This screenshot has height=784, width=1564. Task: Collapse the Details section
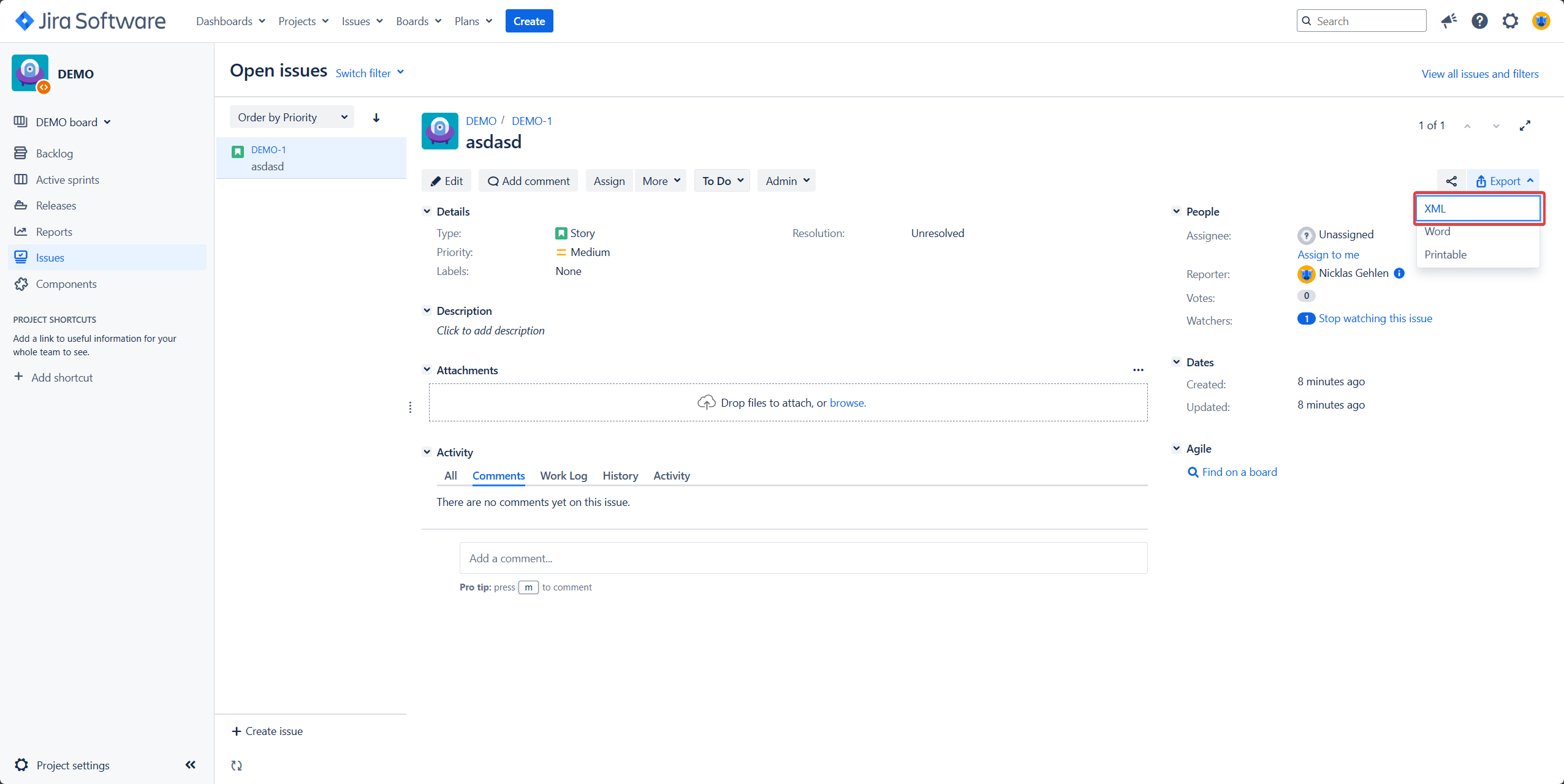(x=427, y=211)
